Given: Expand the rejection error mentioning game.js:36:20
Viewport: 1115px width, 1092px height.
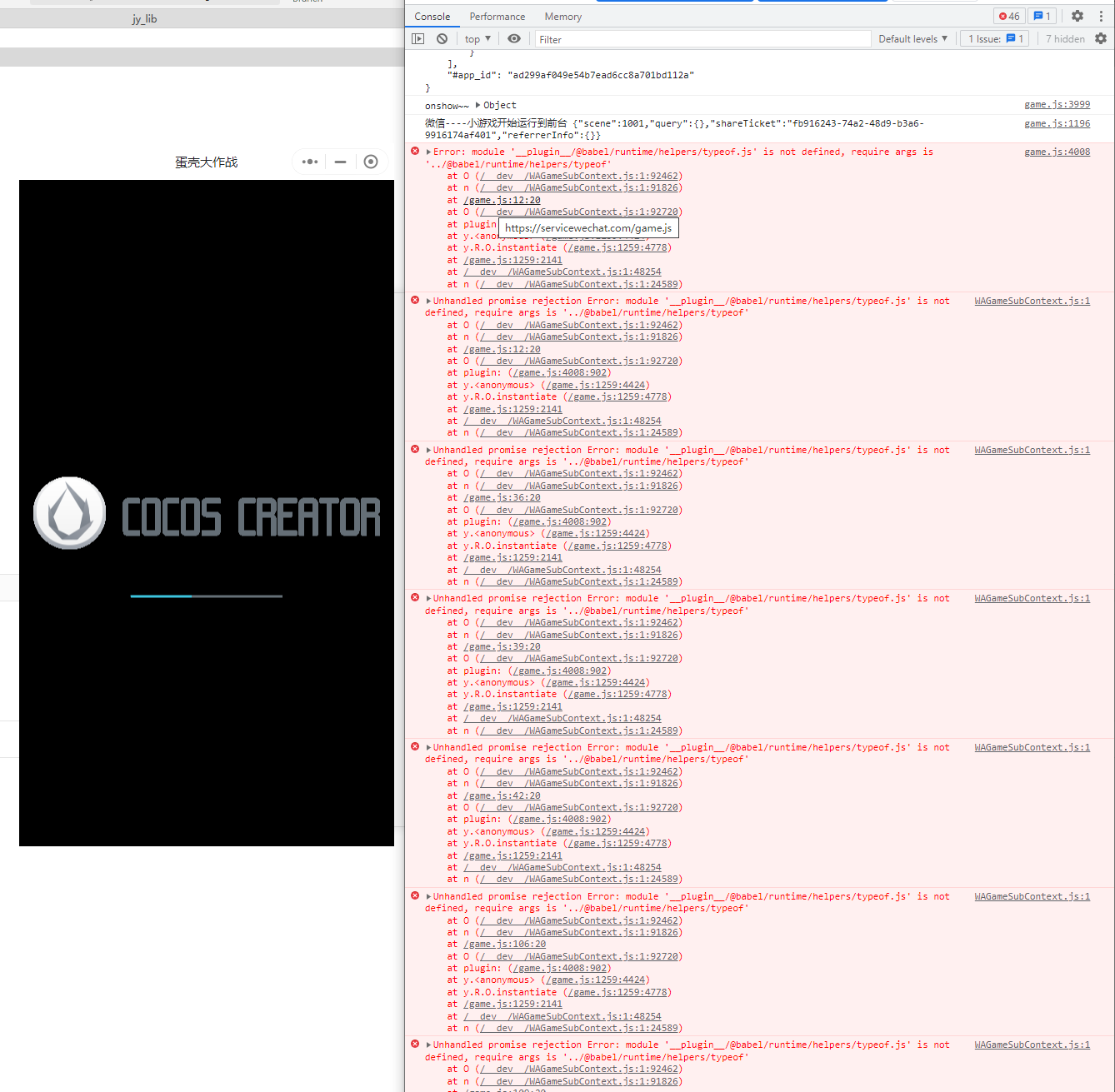Looking at the screenshot, I should [428, 451].
